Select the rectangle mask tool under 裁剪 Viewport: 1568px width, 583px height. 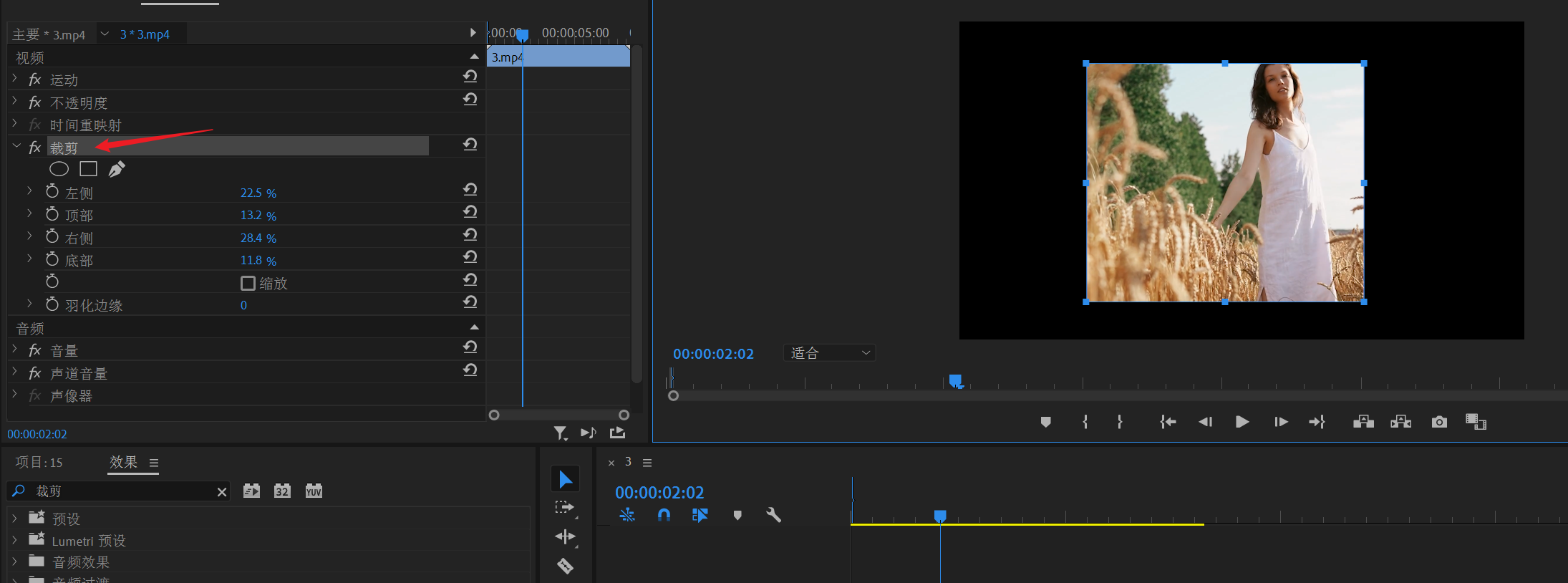[x=88, y=169]
